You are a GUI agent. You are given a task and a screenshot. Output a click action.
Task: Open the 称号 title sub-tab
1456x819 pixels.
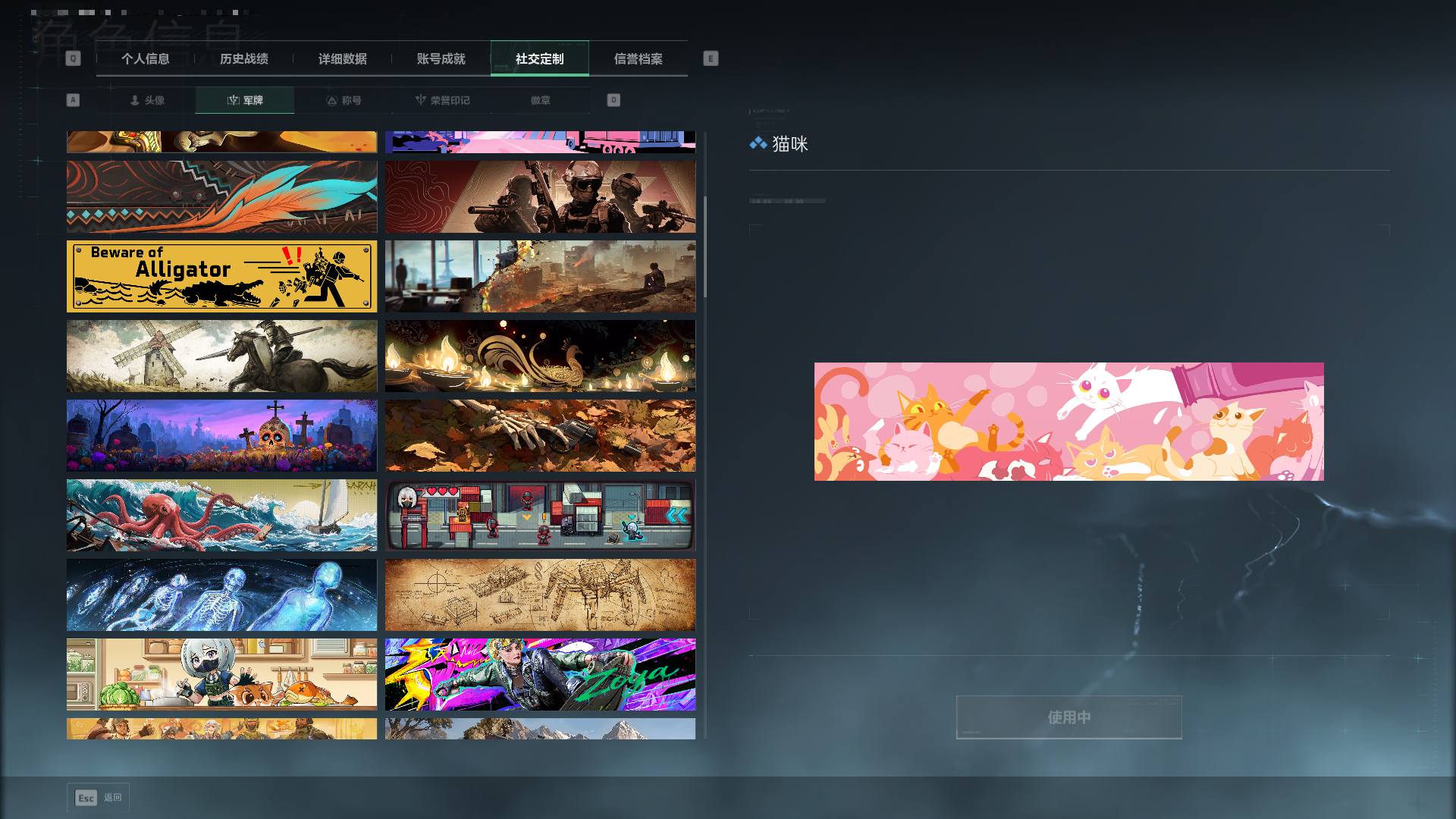tap(344, 100)
